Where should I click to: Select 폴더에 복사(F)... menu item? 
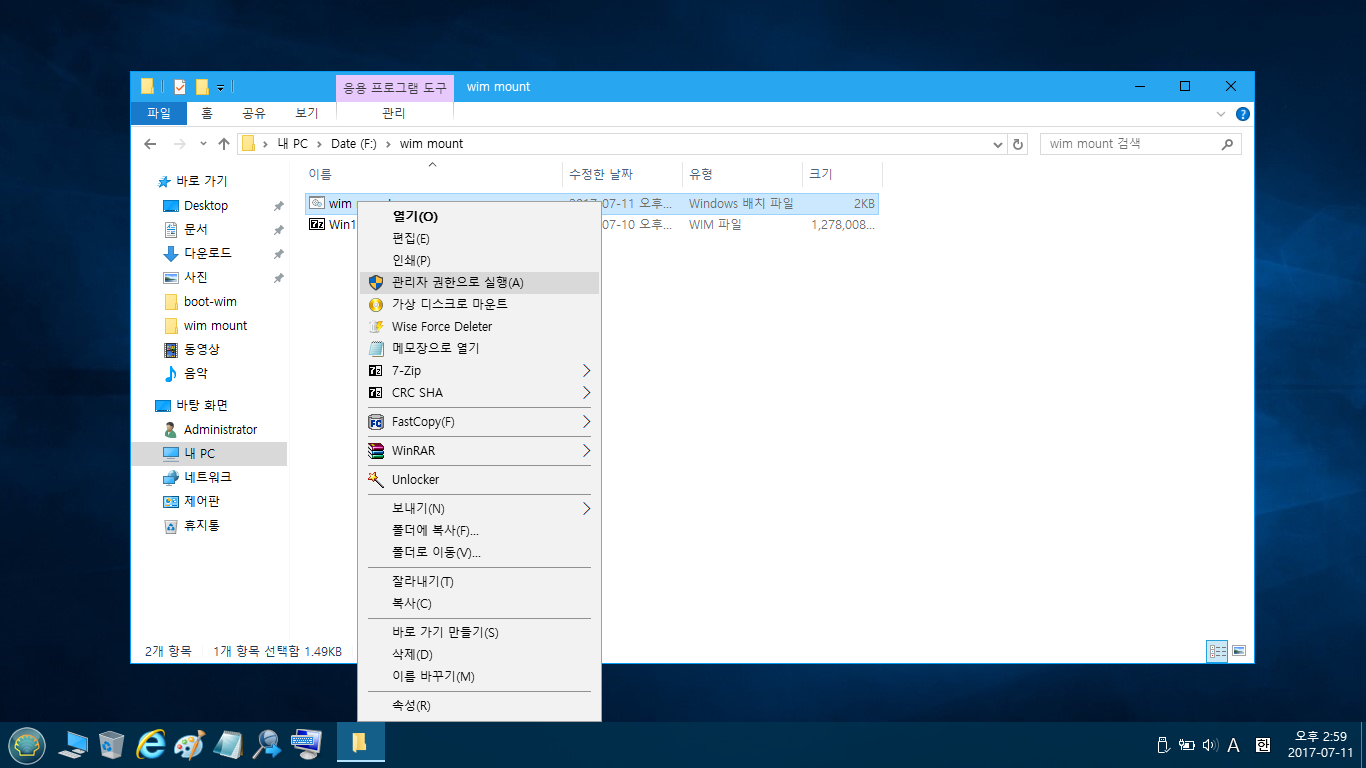(x=479, y=530)
